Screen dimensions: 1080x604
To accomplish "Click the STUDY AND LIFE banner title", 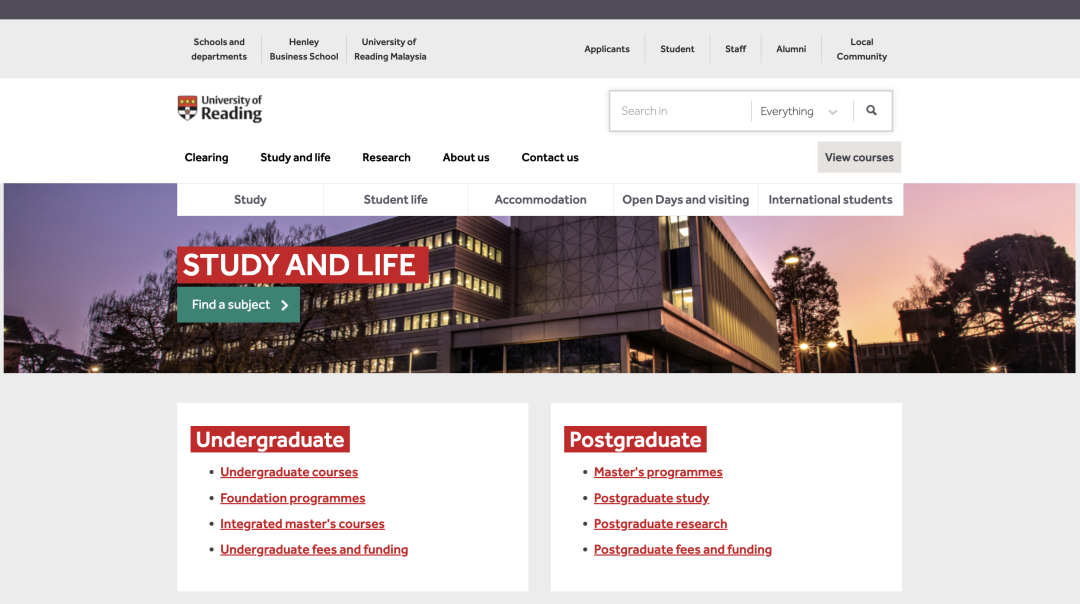I will coord(300,265).
